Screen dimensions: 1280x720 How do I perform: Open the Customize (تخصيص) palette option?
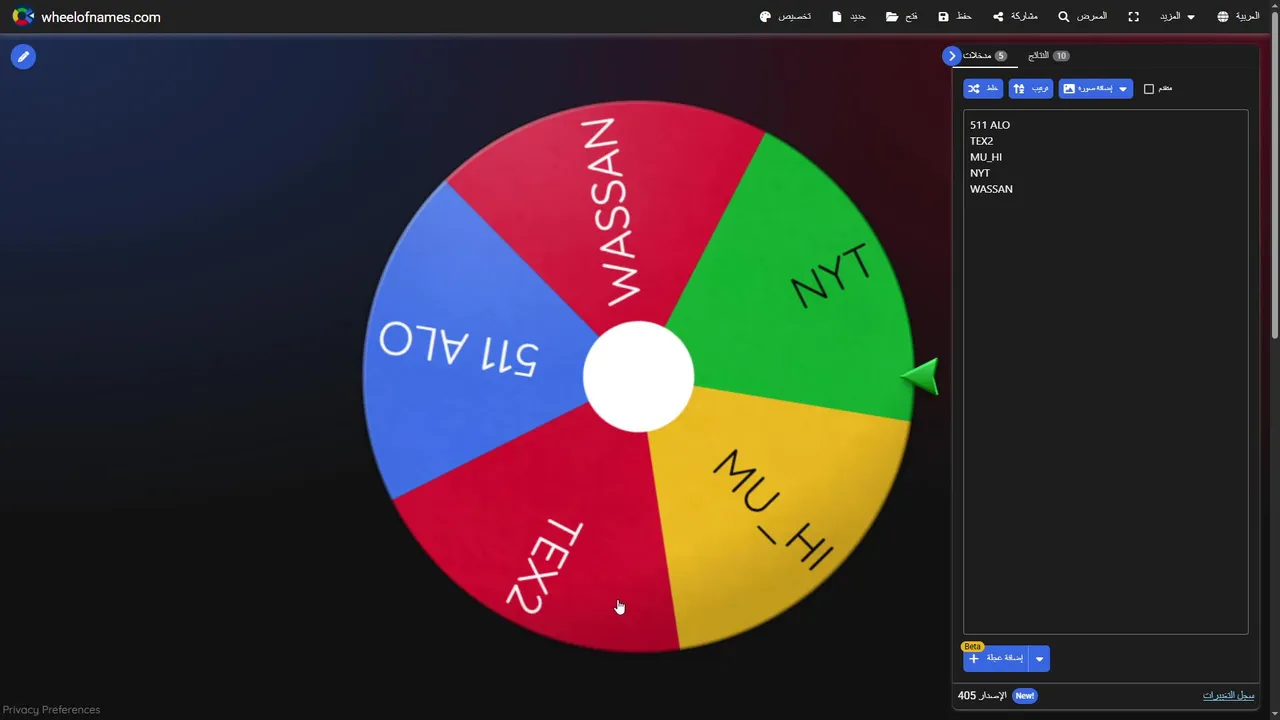click(x=786, y=17)
